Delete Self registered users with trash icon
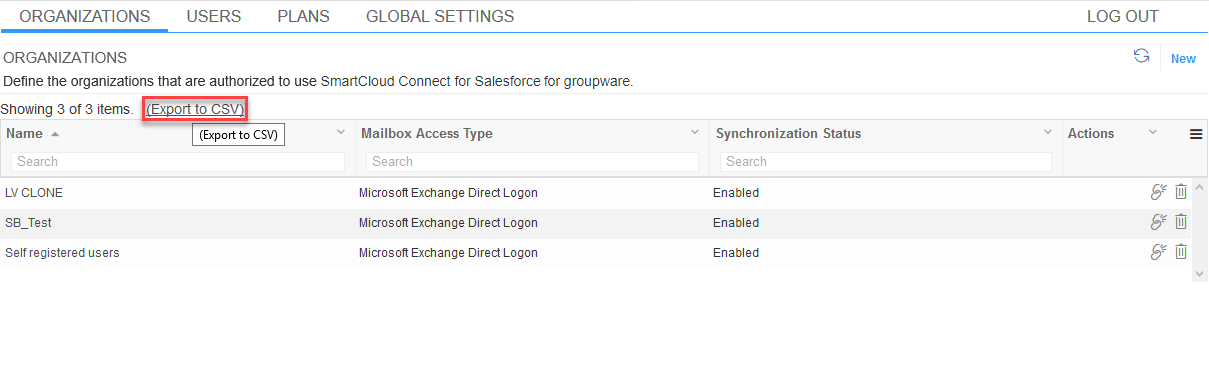This screenshot has height=372, width=1209. (x=1181, y=252)
